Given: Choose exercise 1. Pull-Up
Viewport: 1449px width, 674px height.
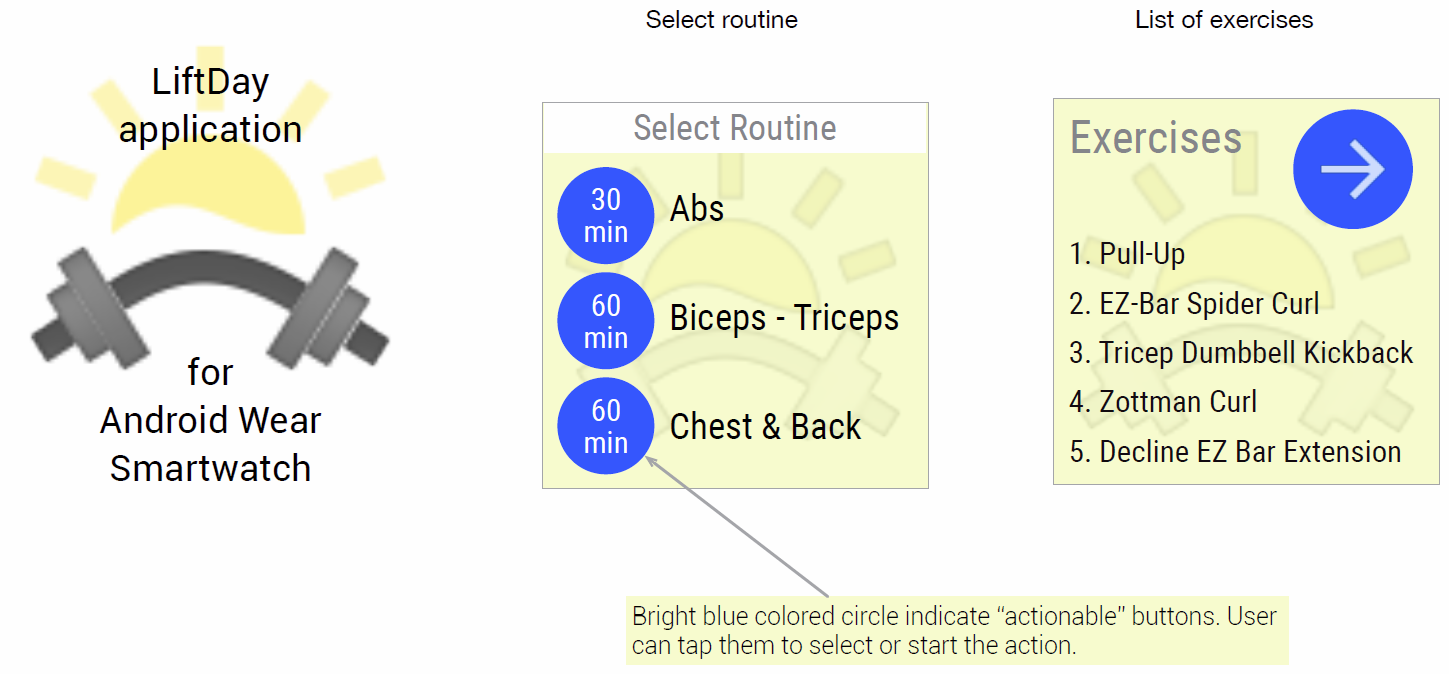Looking at the screenshot, I should coord(1127,254).
